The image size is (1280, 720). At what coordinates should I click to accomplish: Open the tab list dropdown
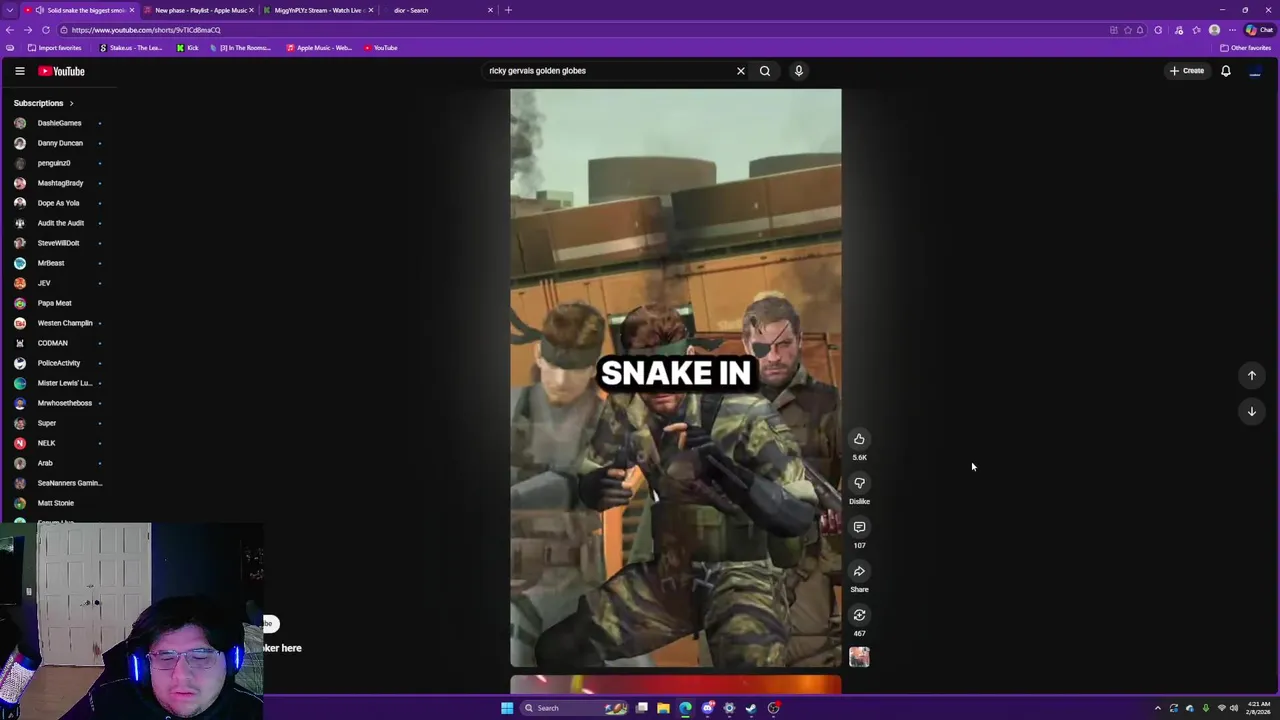pos(9,10)
